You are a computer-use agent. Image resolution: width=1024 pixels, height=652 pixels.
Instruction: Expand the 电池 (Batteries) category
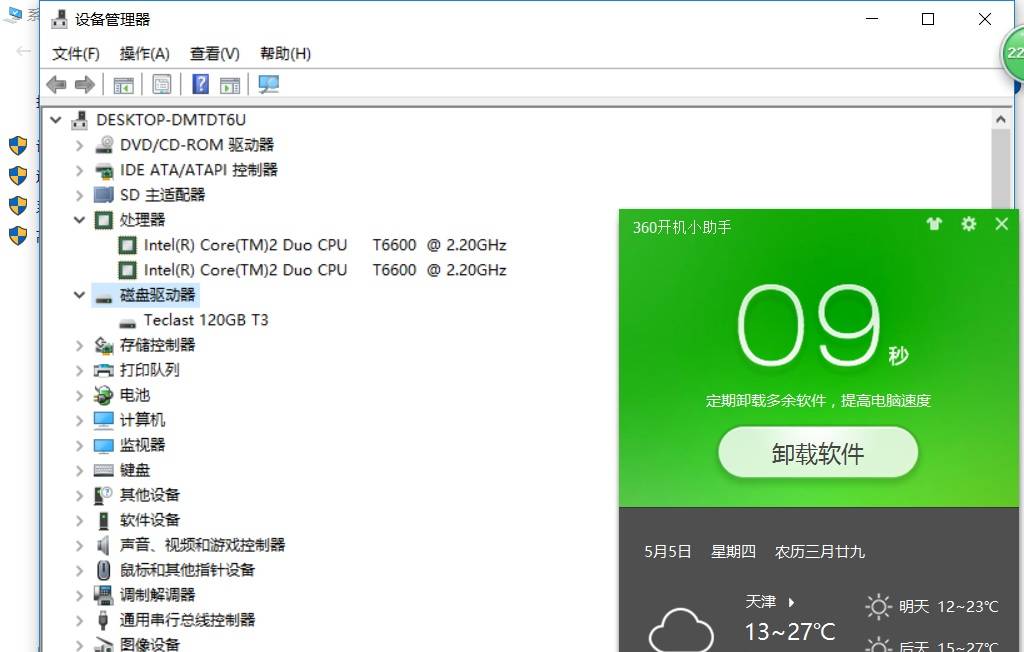[79, 395]
